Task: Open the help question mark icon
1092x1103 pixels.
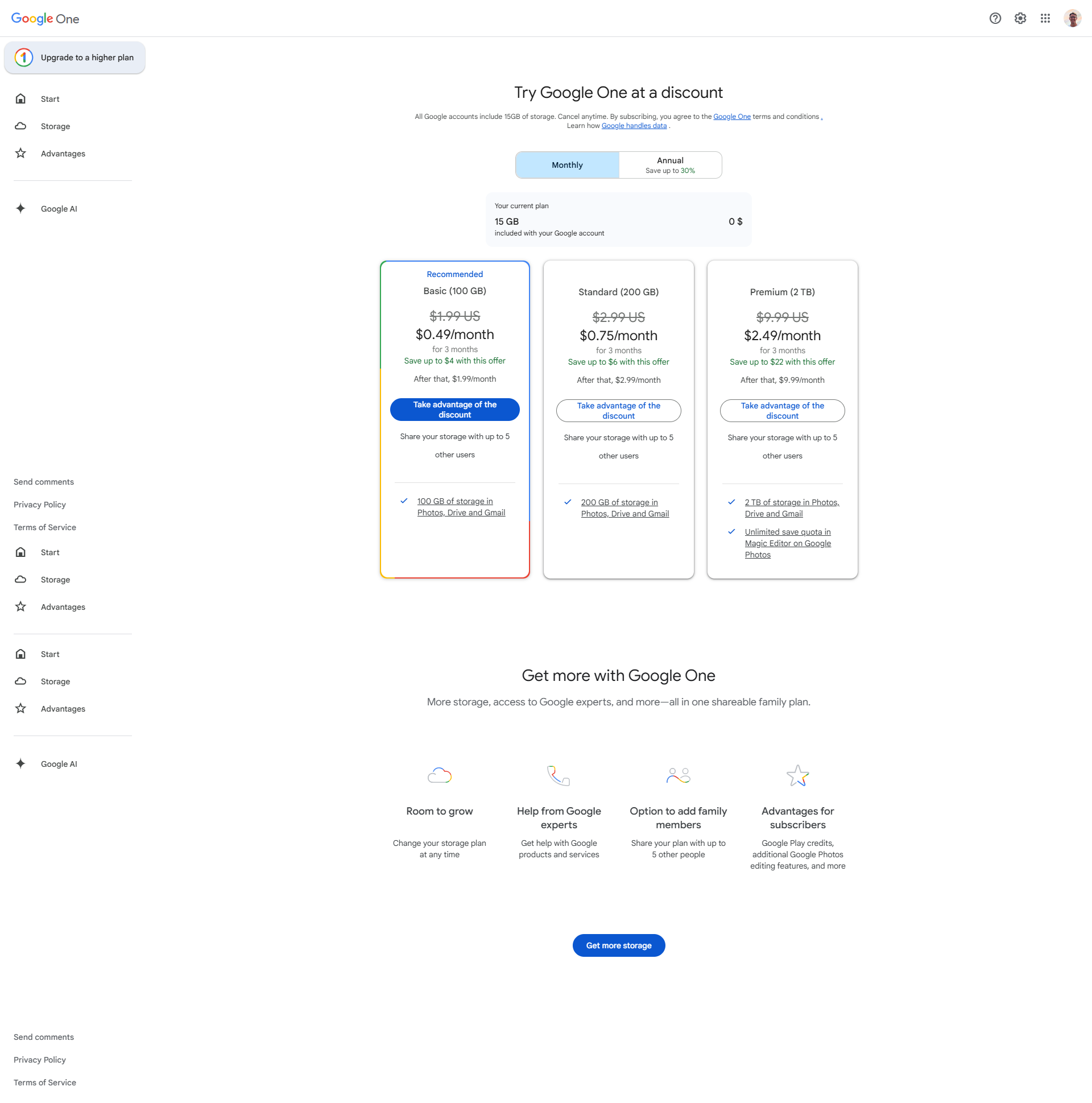Action: click(995, 18)
